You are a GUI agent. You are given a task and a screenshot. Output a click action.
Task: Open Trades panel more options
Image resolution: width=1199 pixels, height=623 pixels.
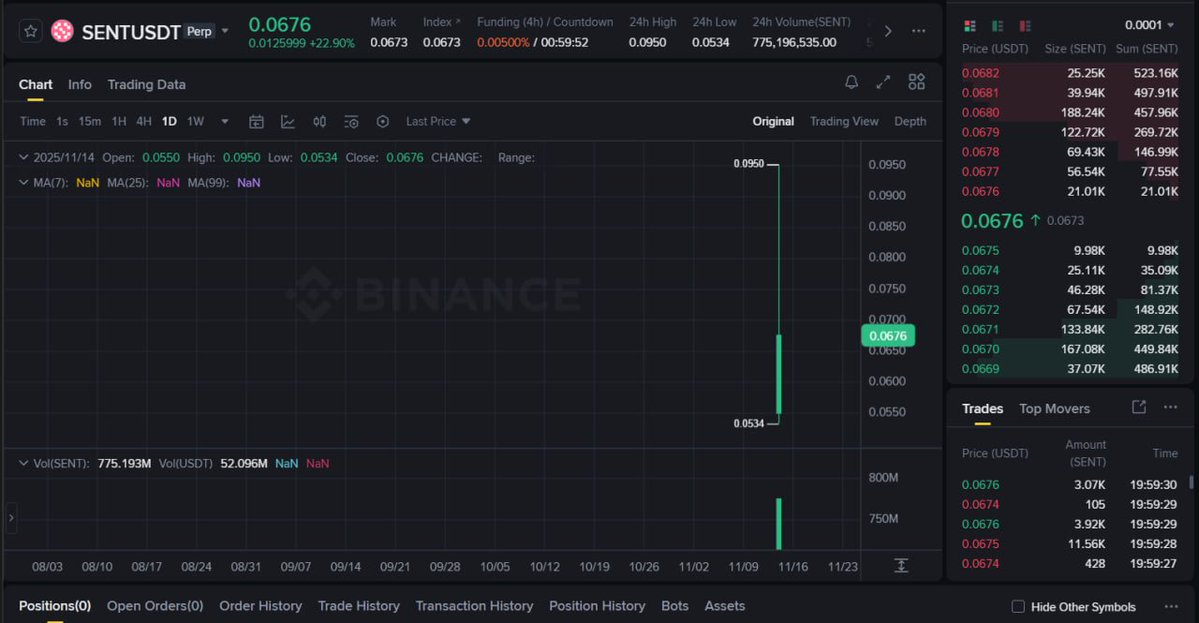tap(1170, 407)
